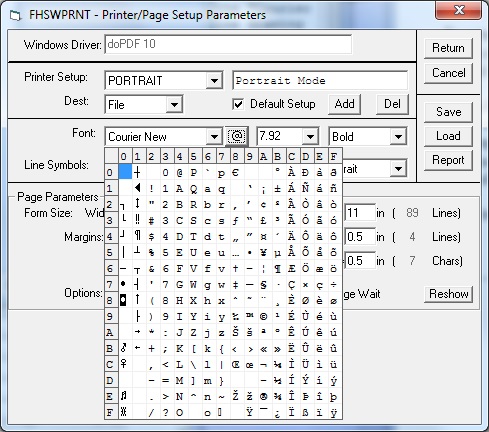Click the Portrait Mode description field
Screen dimensions: 489x432
point(320,80)
